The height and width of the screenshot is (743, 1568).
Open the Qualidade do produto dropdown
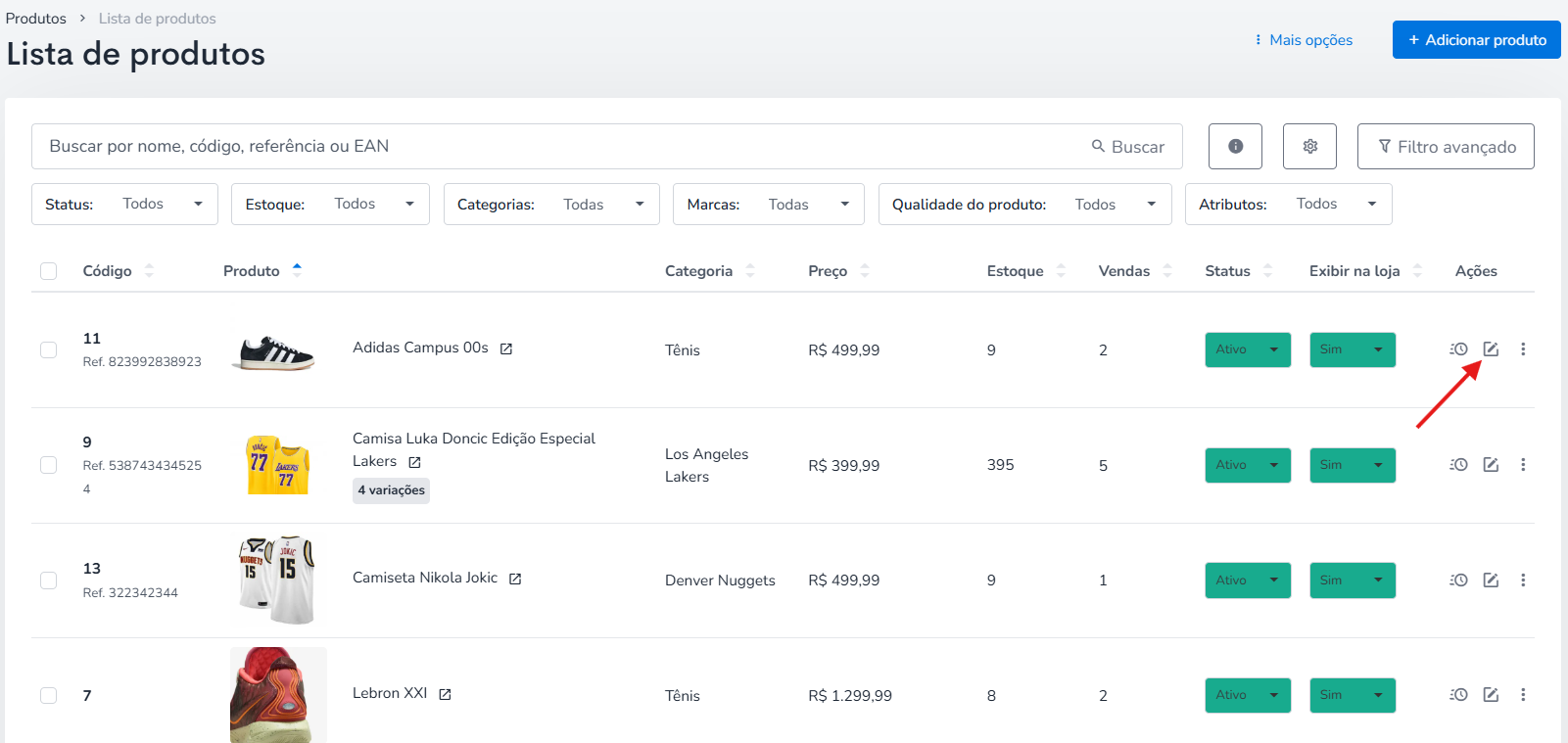1025,205
